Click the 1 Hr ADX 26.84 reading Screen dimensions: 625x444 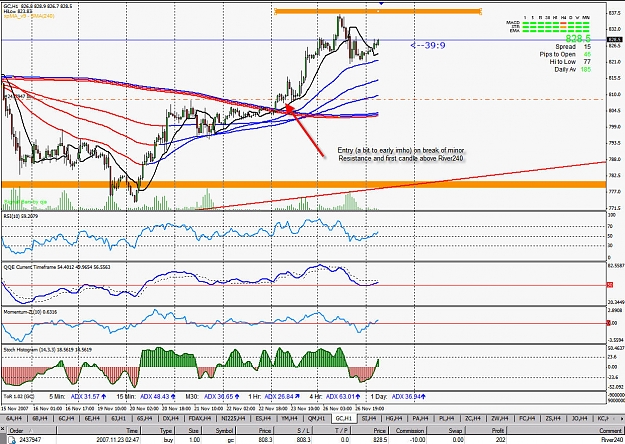273,397
